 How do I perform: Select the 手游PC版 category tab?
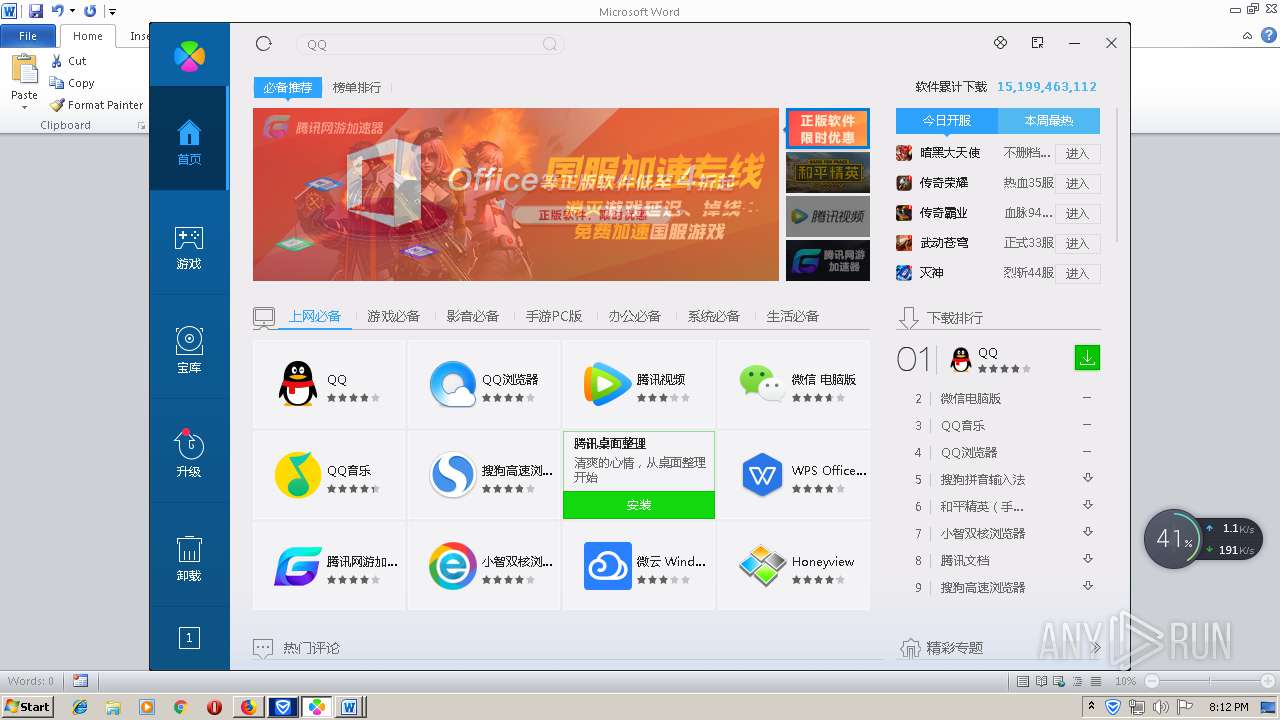[554, 316]
